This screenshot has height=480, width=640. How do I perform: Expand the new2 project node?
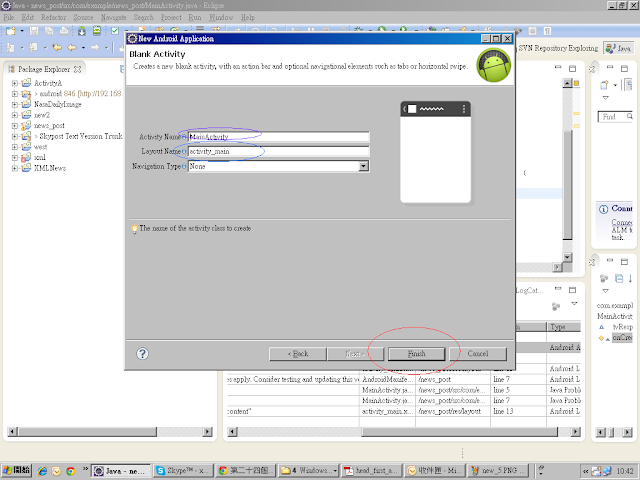[x=15, y=115]
